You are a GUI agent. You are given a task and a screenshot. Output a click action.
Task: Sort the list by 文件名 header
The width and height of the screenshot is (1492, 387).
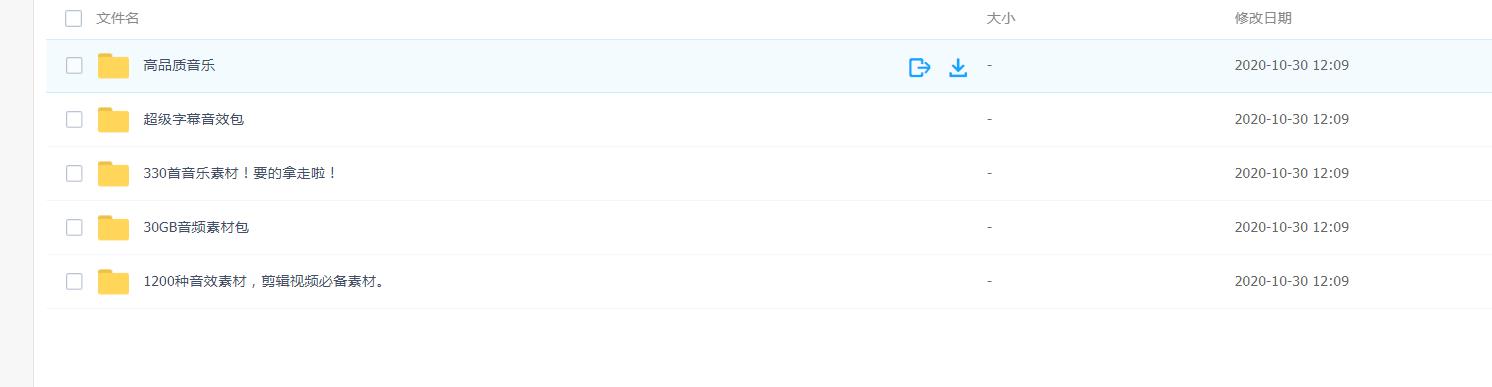118,18
